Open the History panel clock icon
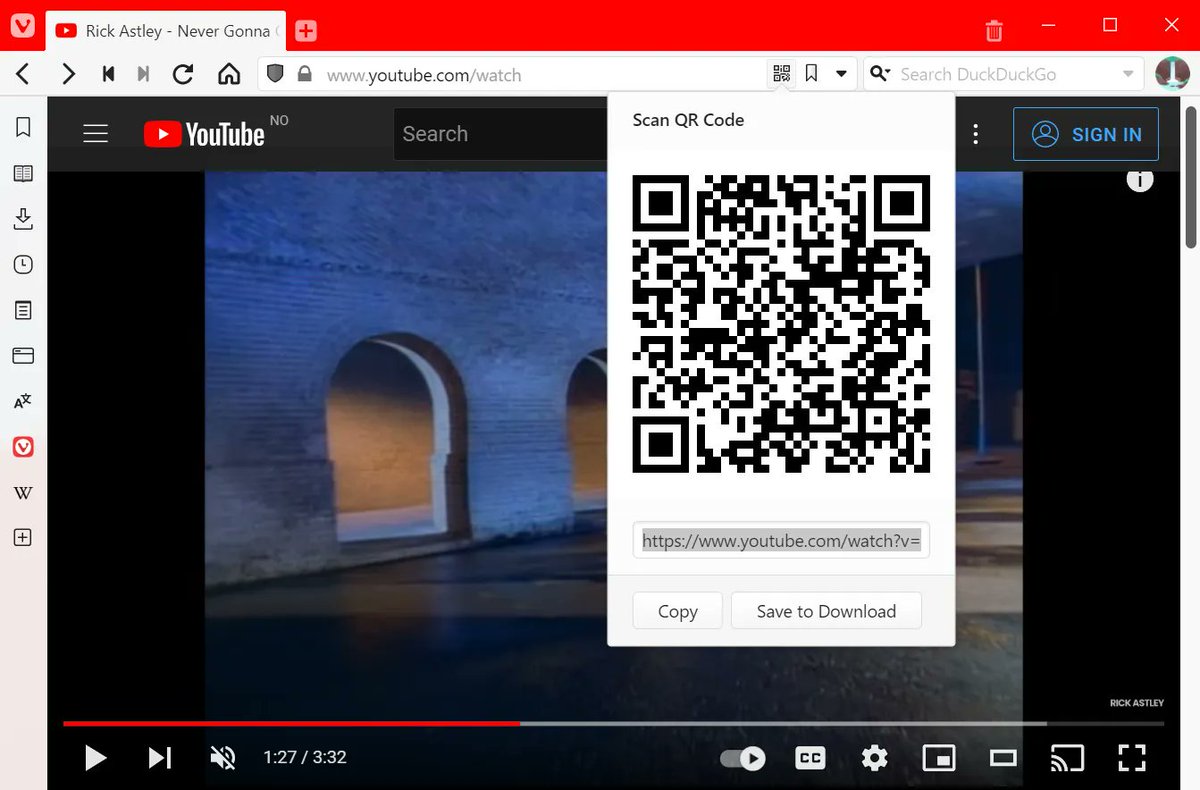1200x790 pixels. click(23, 265)
